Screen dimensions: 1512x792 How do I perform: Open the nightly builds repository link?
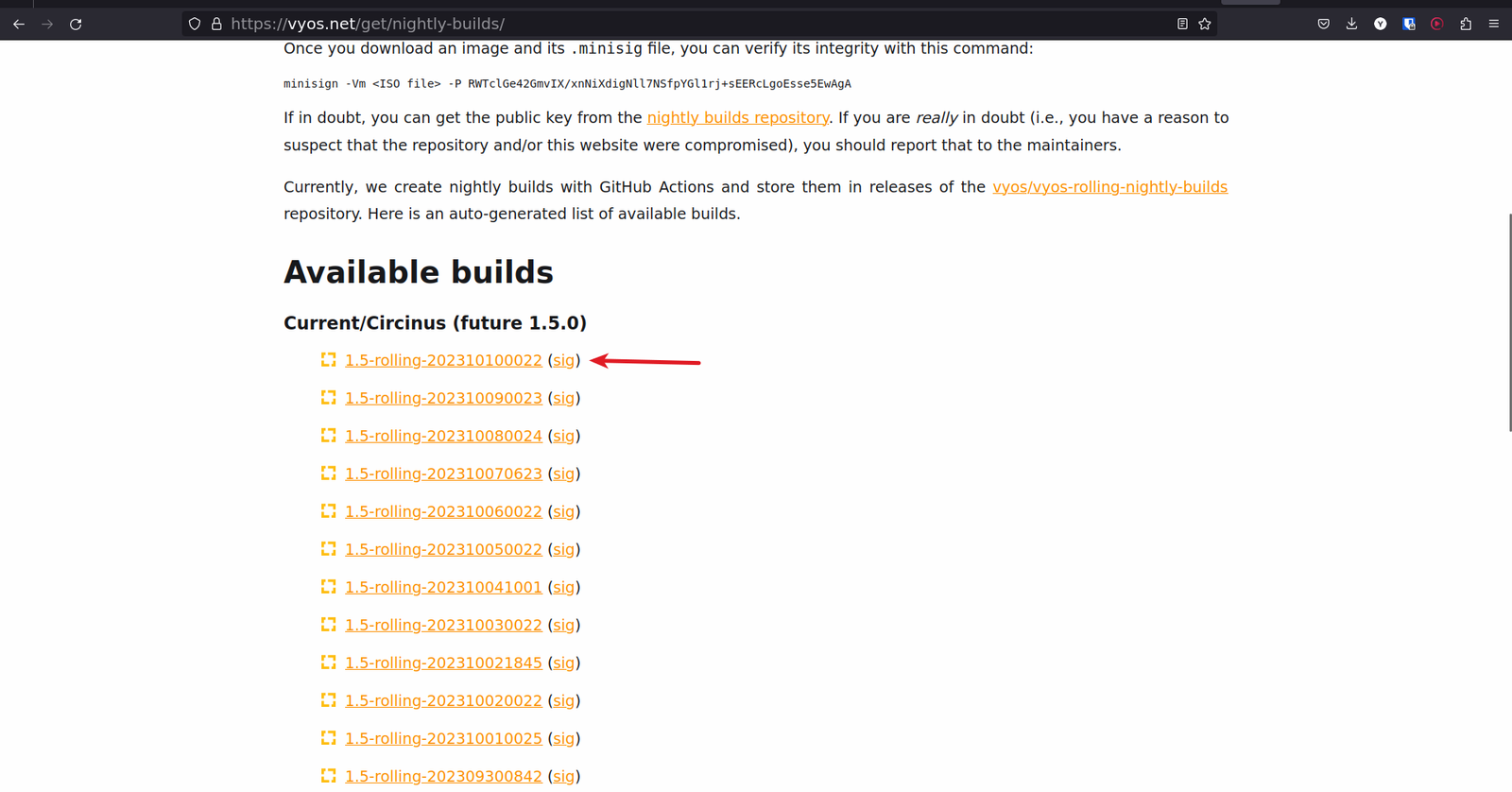point(738,117)
